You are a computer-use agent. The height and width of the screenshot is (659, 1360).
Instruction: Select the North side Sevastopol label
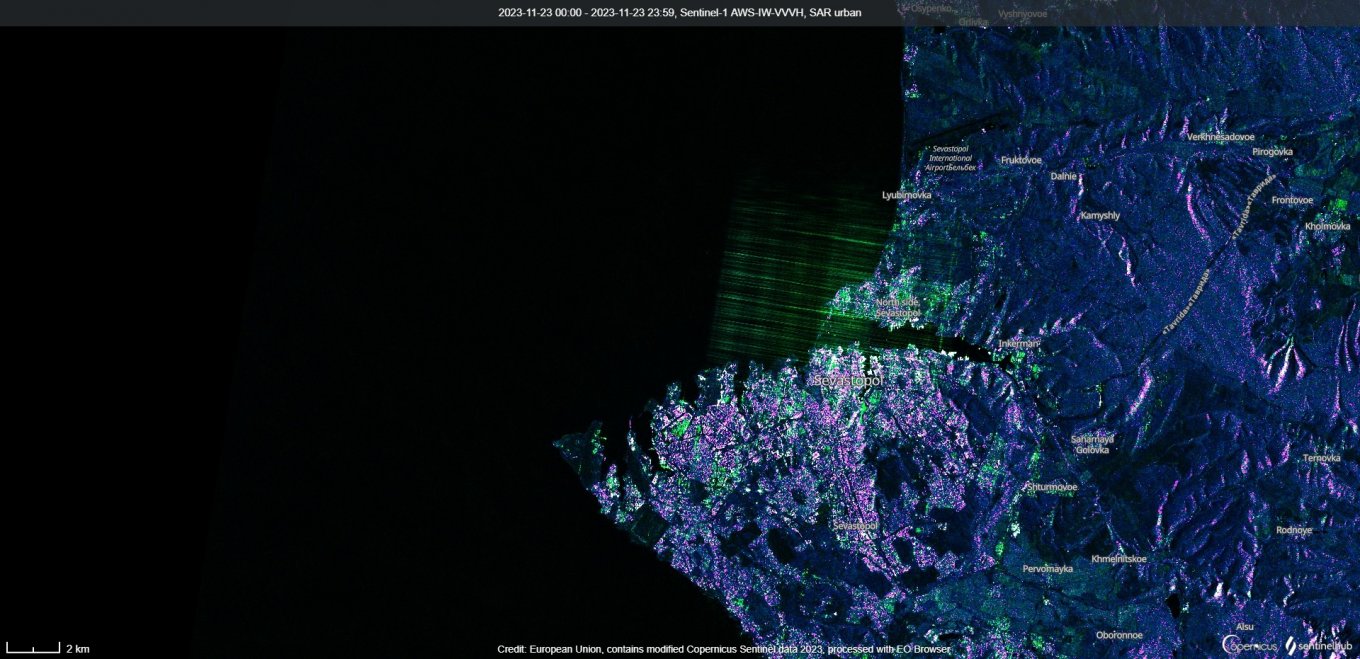point(897,308)
